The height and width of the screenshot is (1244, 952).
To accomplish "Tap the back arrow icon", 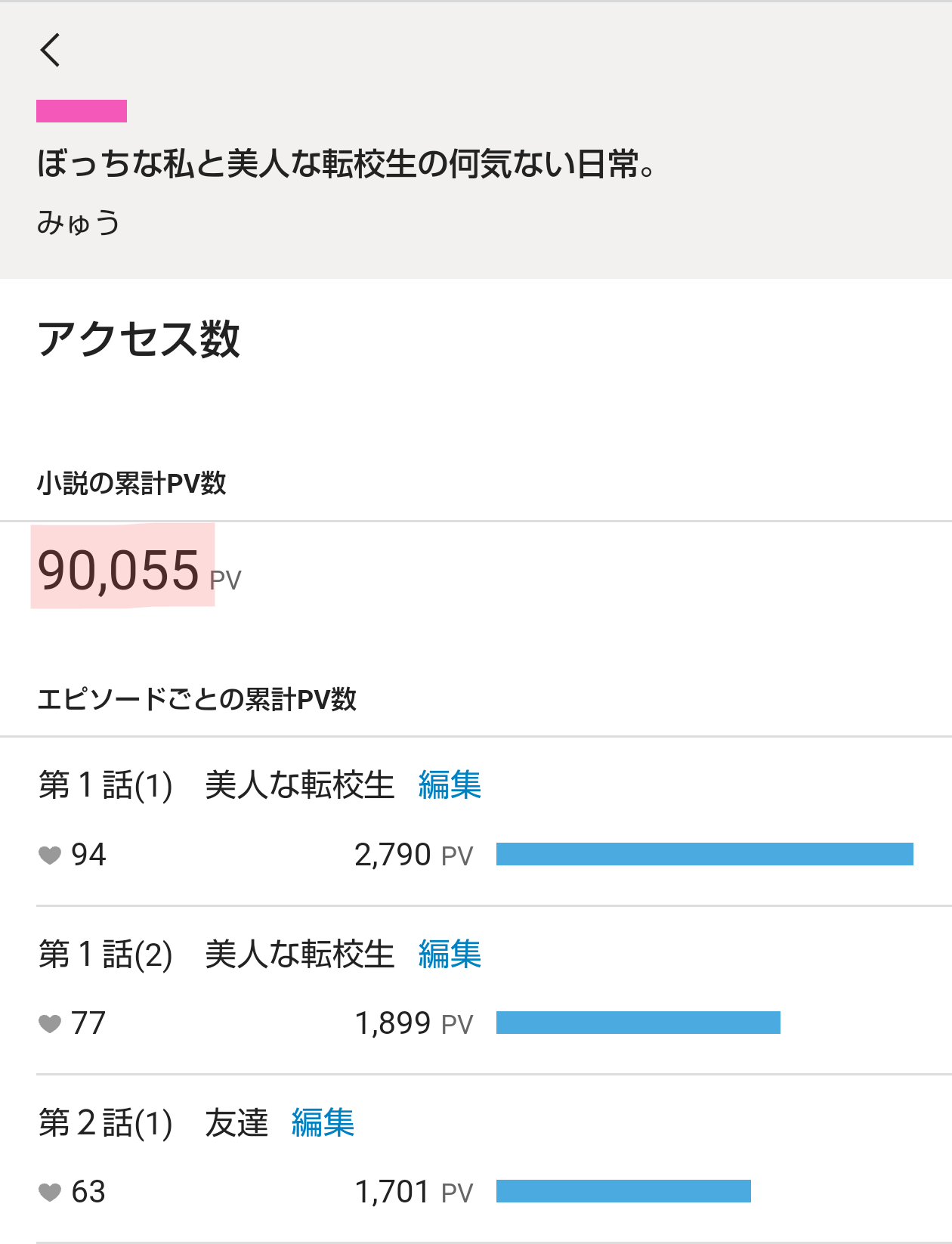I will tap(51, 51).
